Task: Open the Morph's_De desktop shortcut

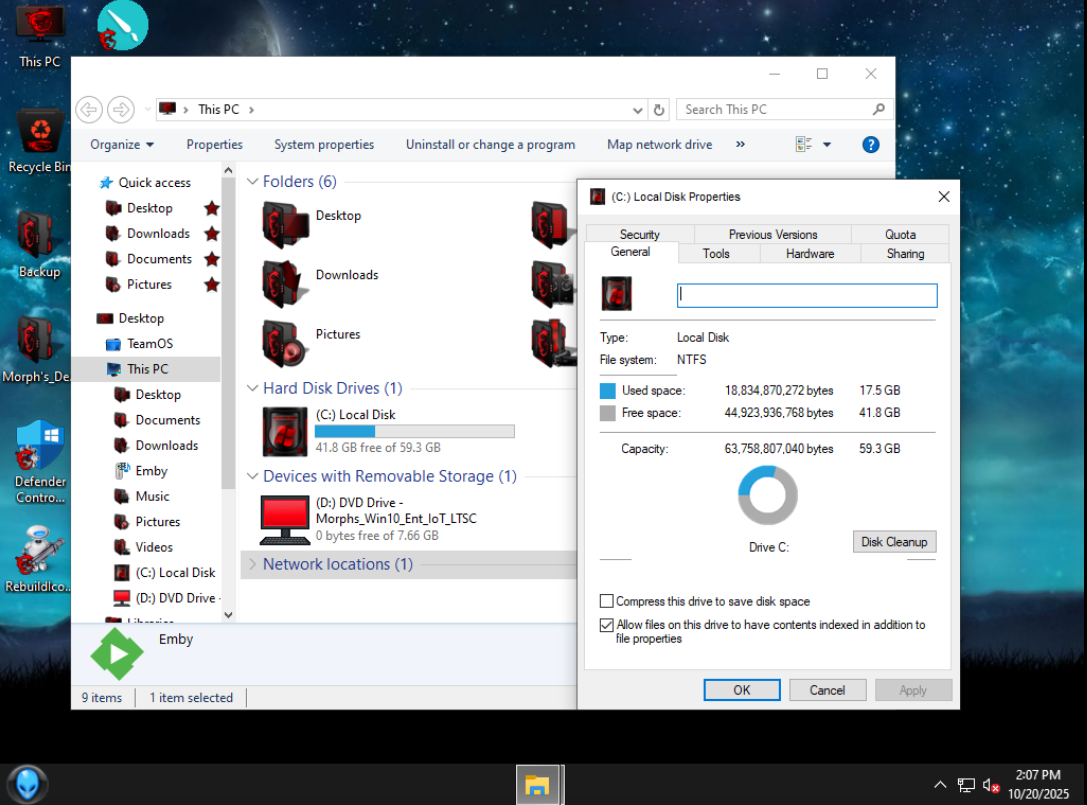Action: coord(36,349)
